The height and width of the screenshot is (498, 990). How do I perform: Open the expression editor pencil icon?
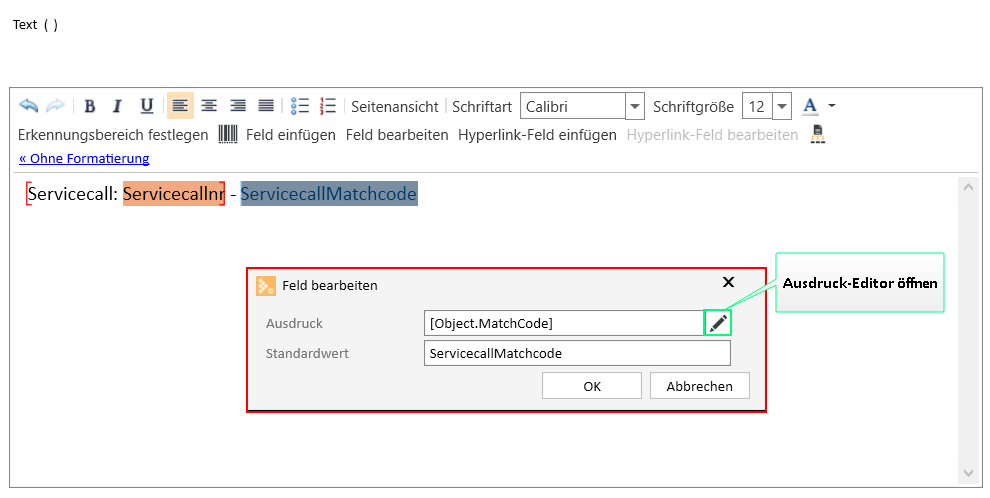point(718,323)
